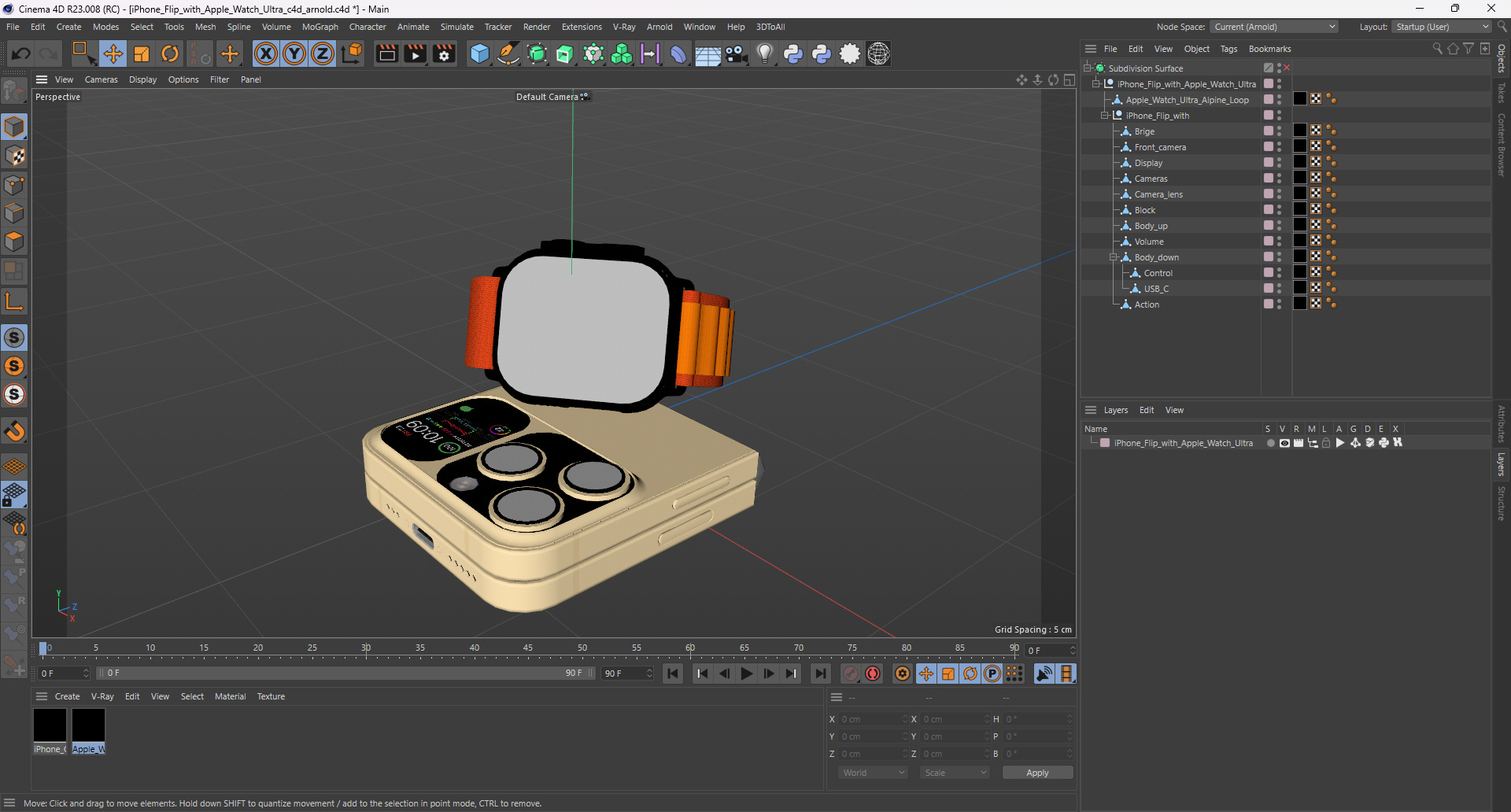Image resolution: width=1511 pixels, height=812 pixels.
Task: Toggle layer solo dot for iPhone layer
Action: [x=1270, y=443]
